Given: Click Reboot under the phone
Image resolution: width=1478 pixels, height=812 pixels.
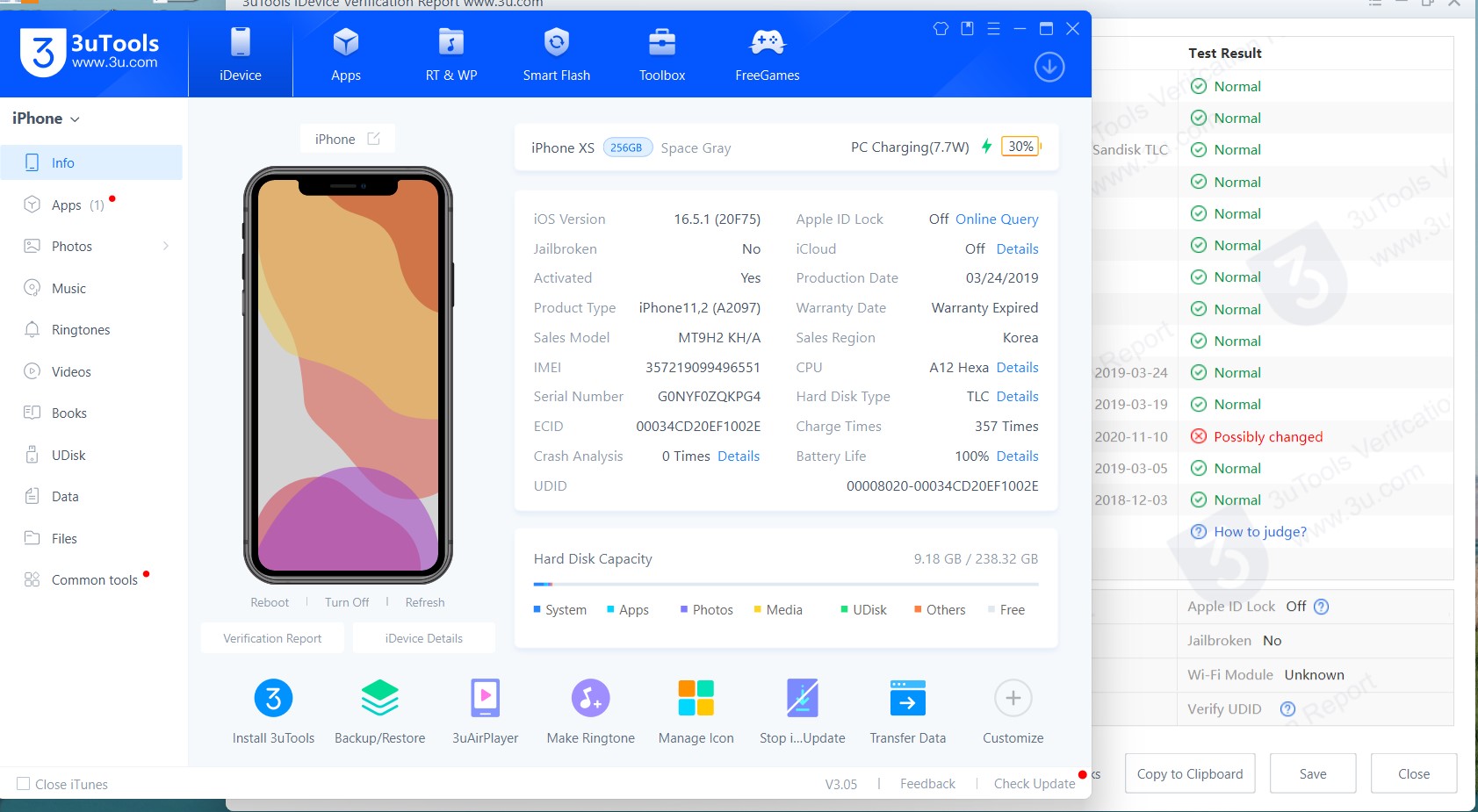Looking at the screenshot, I should click(x=270, y=602).
